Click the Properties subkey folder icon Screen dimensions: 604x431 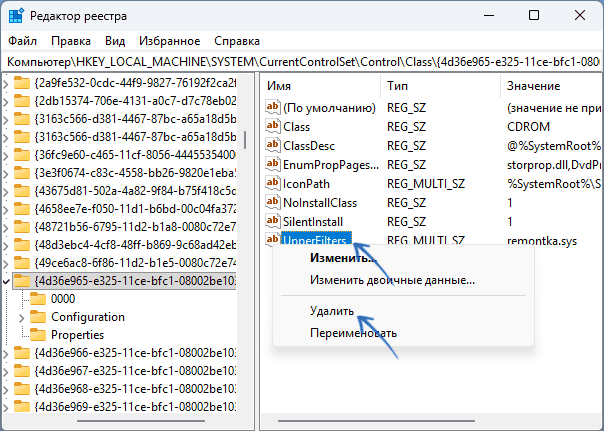pos(38,335)
